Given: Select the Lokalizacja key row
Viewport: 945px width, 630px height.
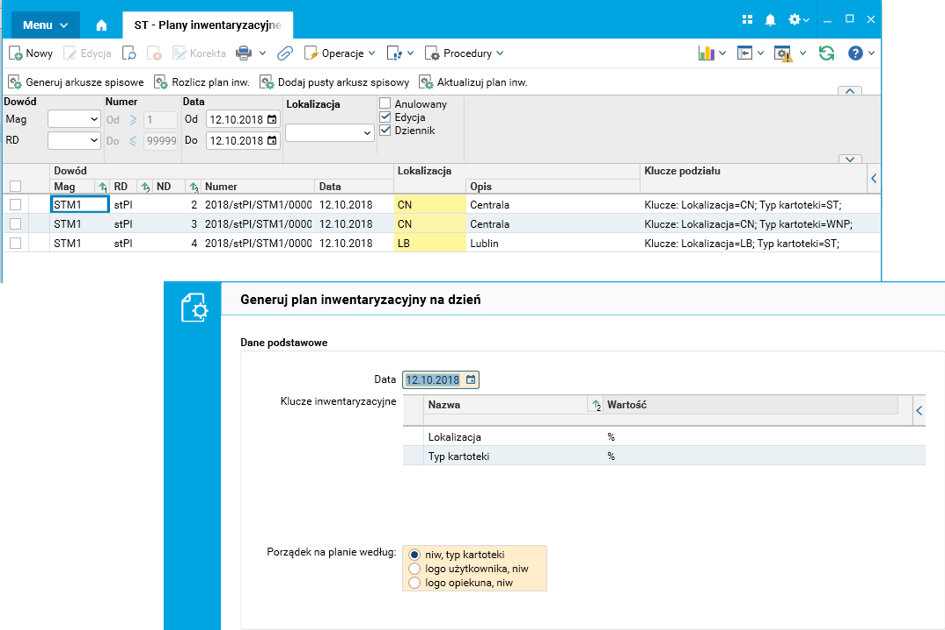Looking at the screenshot, I should pos(664,437).
